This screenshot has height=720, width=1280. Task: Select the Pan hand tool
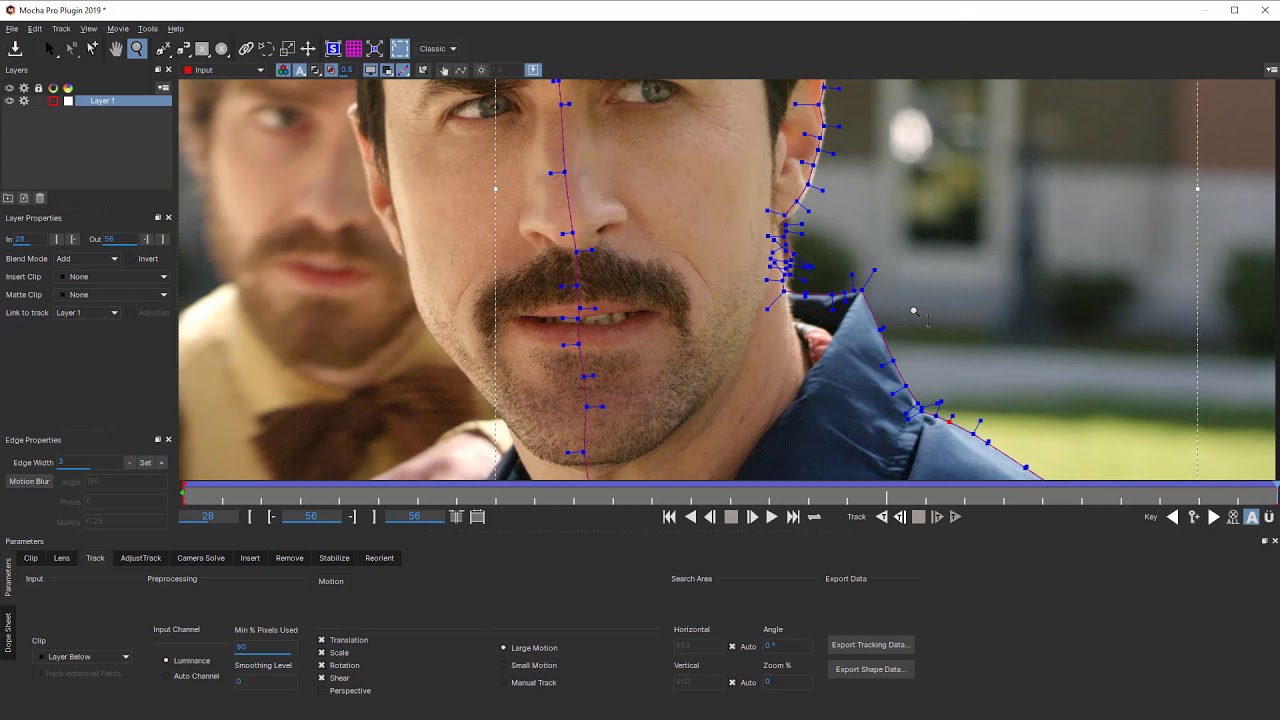116,48
